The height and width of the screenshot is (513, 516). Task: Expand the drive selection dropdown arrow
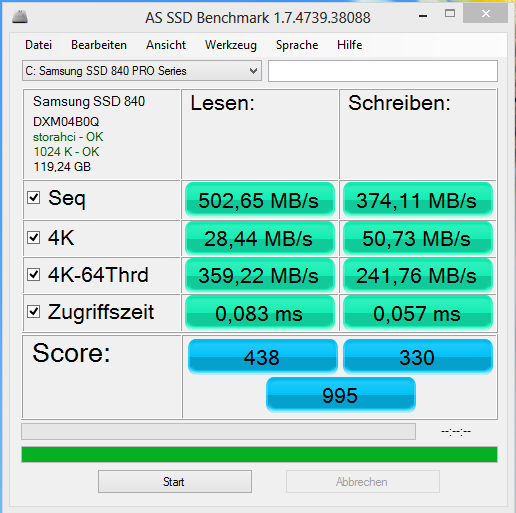point(253,71)
